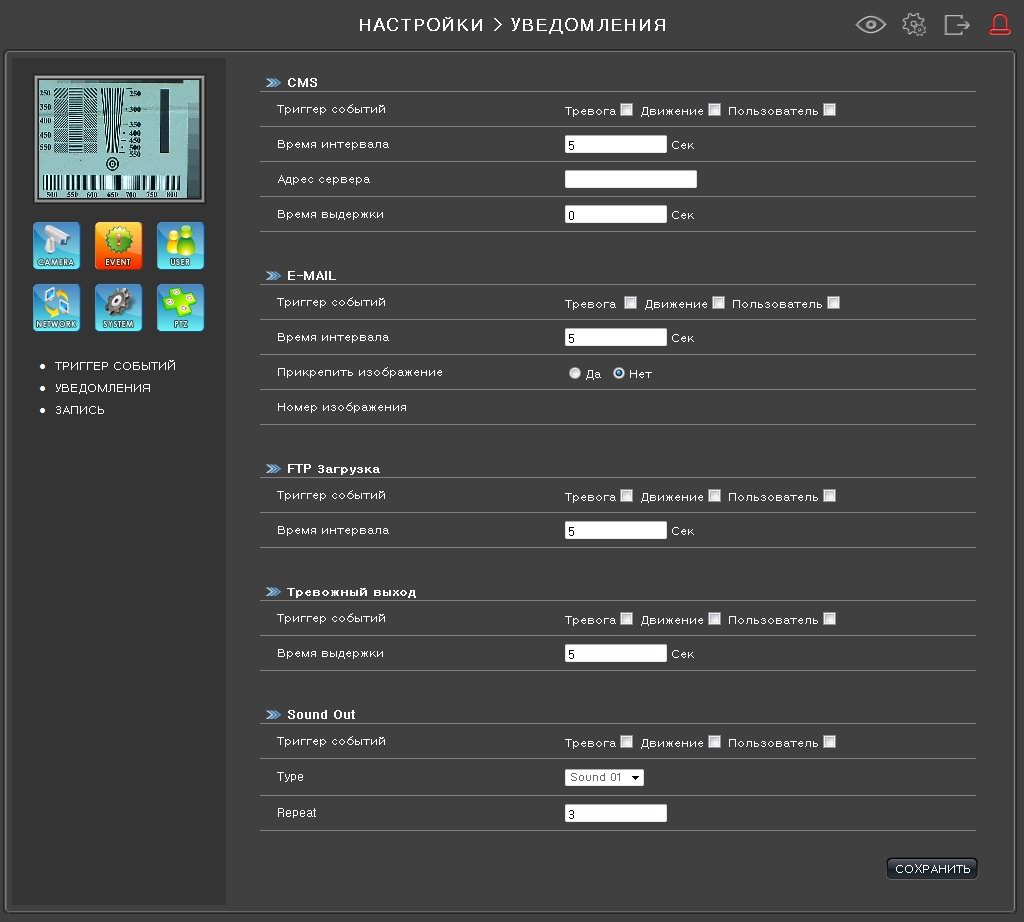The width and height of the screenshot is (1024, 922).
Task: Click the logout icon in header
Action: [957, 25]
